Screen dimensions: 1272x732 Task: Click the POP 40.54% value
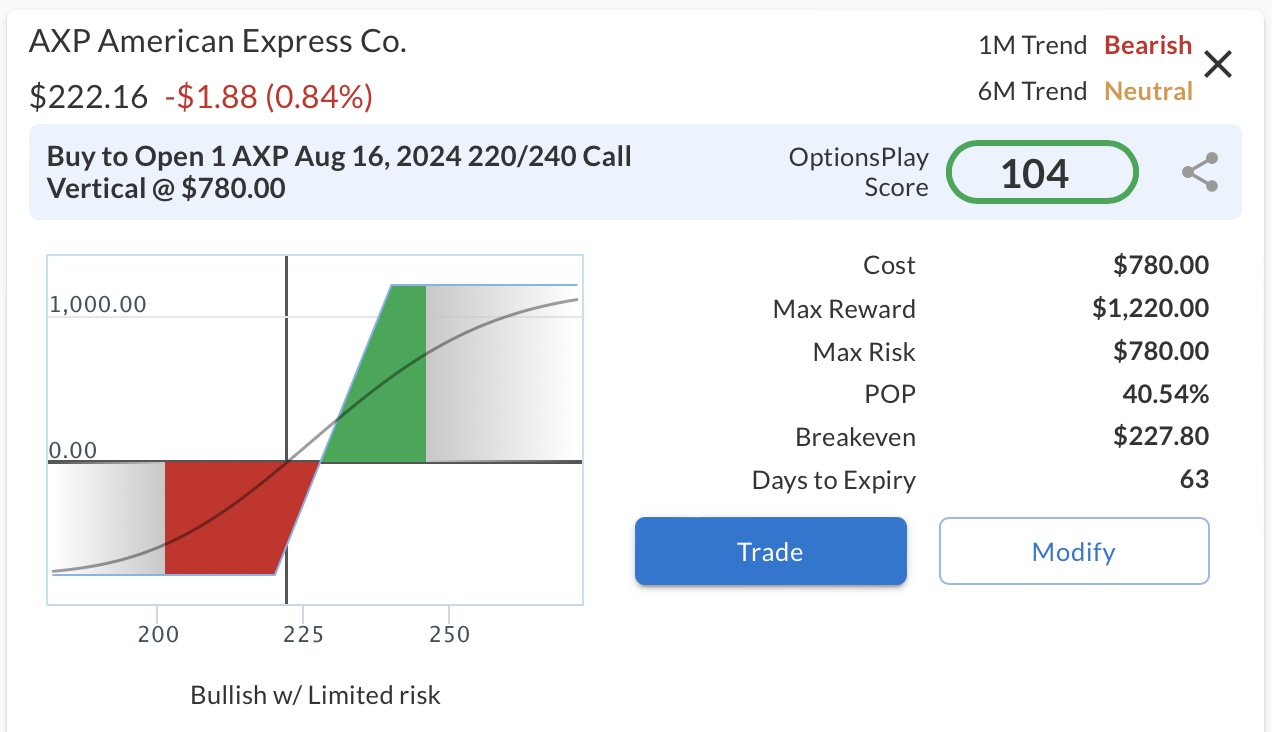coord(1165,394)
